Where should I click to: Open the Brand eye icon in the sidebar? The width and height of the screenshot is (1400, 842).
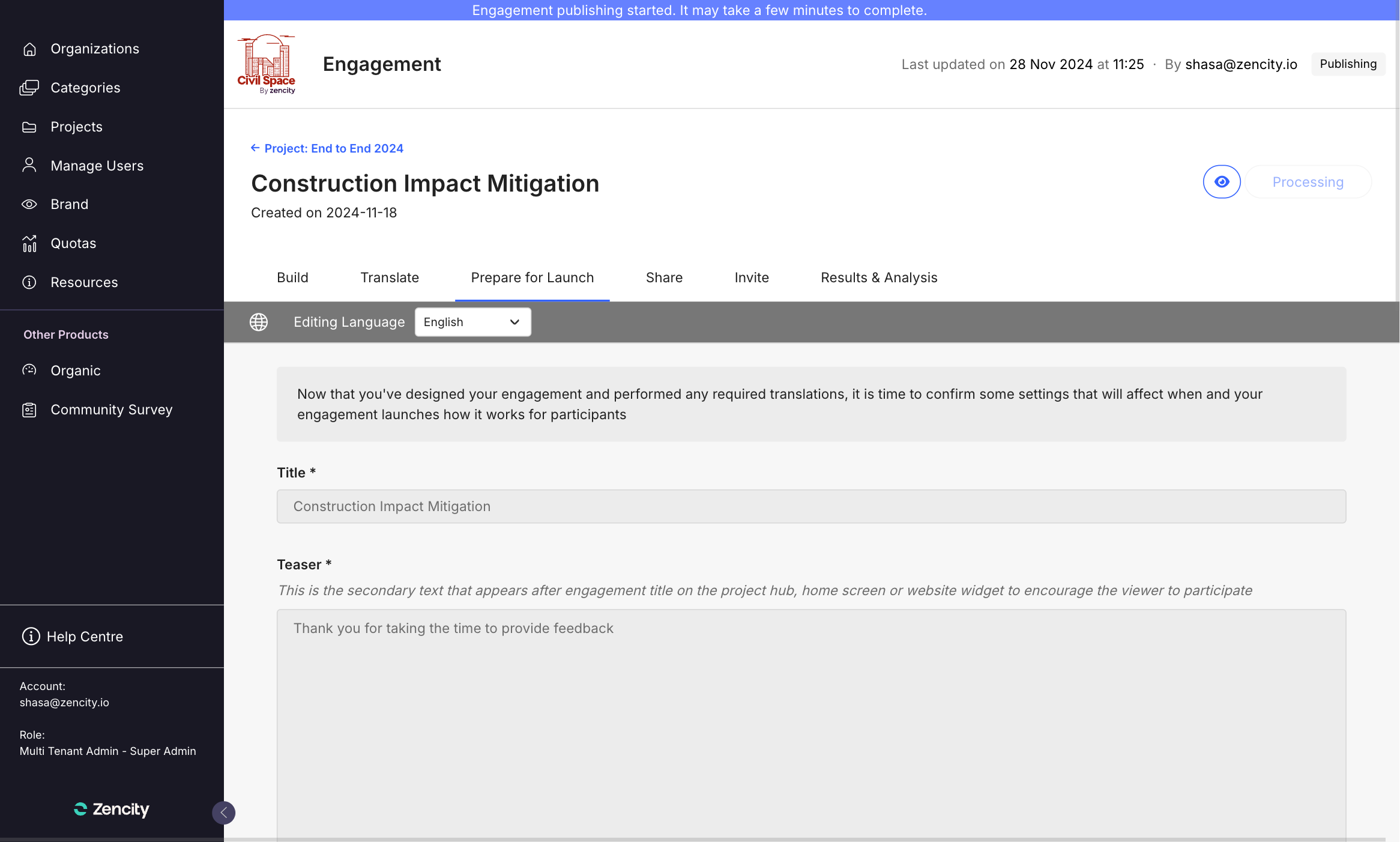pyautogui.click(x=29, y=204)
